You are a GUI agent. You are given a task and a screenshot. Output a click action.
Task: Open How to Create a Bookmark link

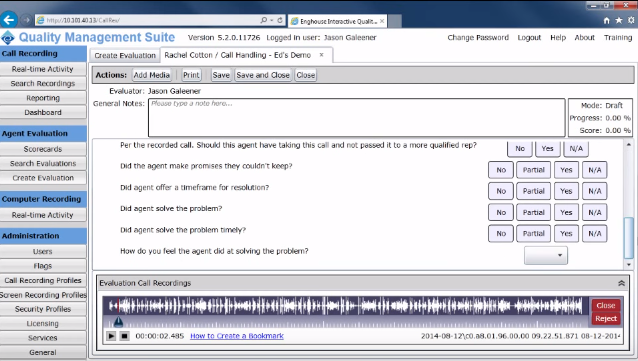click(237, 336)
